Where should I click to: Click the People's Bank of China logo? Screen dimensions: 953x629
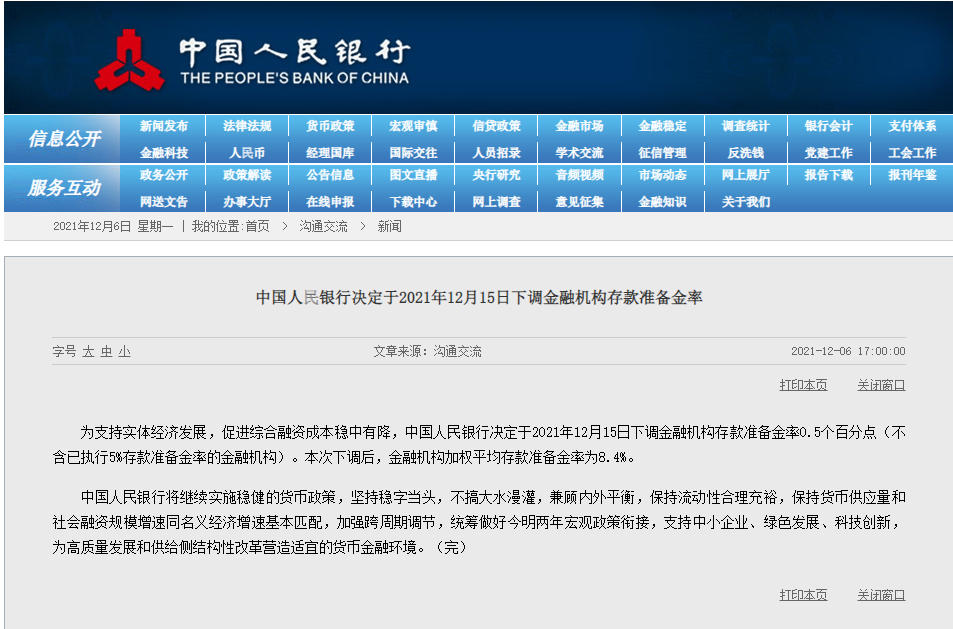click(x=130, y=60)
